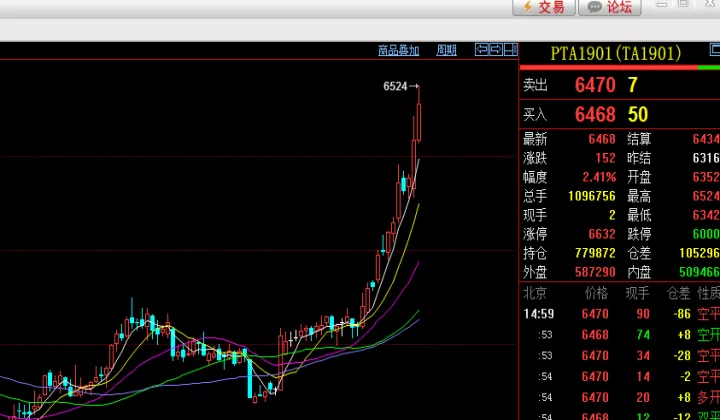The image size is (720, 420).
Task: Select the 卖出 label
Action: click(535, 85)
